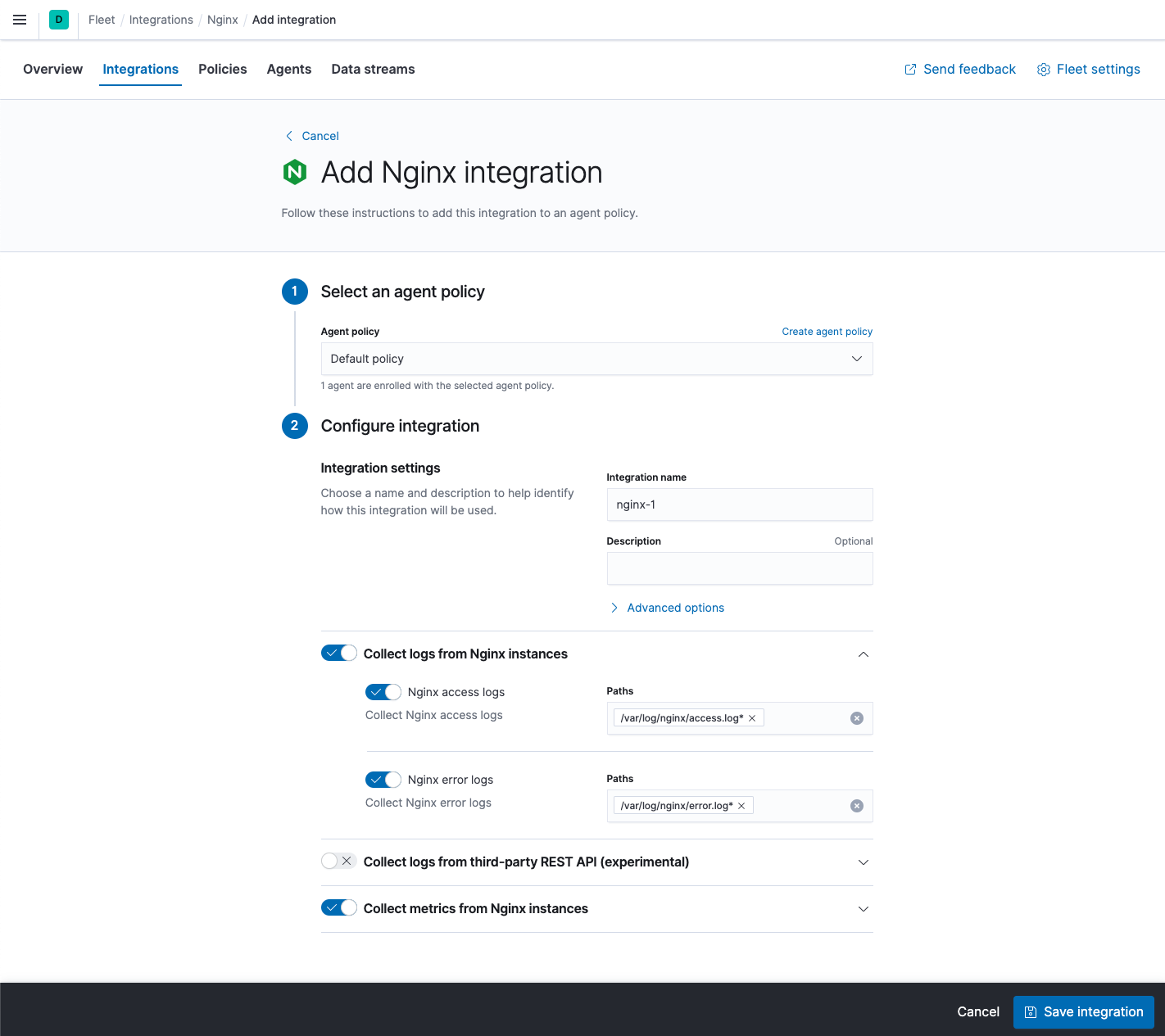Remove the /var/log/nginx/error.log* path badge
Image resolution: width=1165 pixels, height=1036 pixels.
[741, 805]
